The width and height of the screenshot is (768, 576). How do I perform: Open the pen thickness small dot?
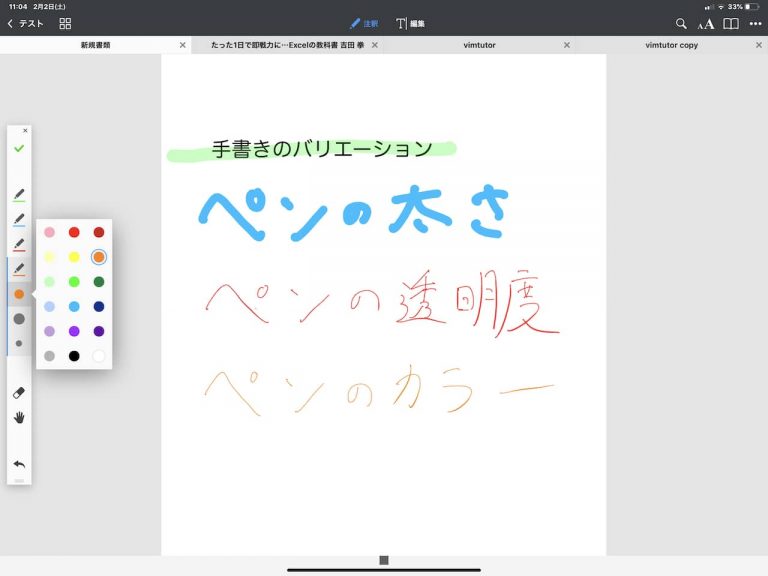coord(19,343)
